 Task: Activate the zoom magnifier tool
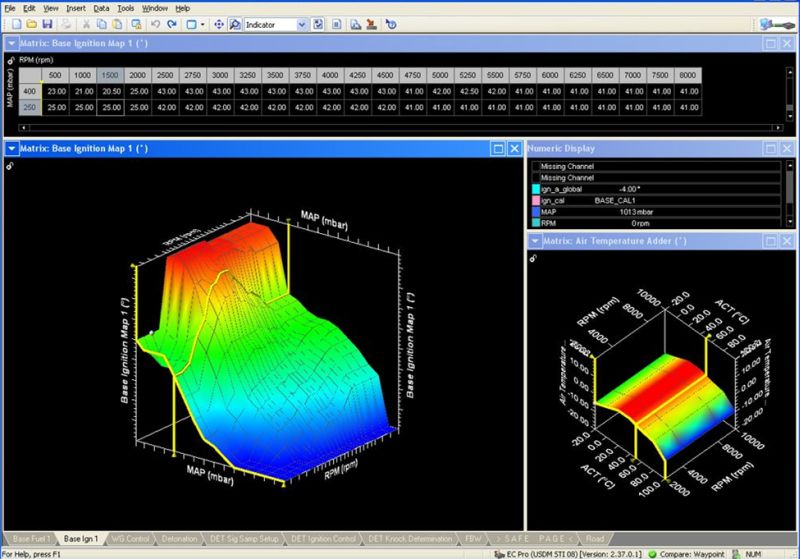(234, 23)
